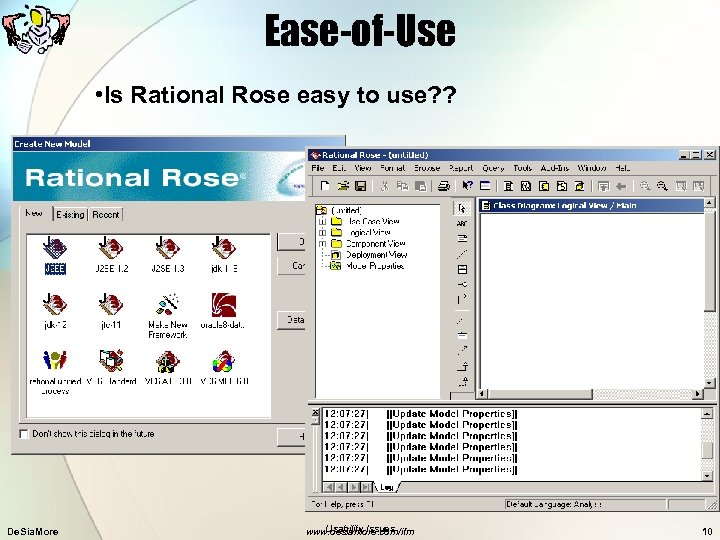Click the Zoom In magnifier toolbar icon
This screenshot has height=540, width=720.
point(645,186)
